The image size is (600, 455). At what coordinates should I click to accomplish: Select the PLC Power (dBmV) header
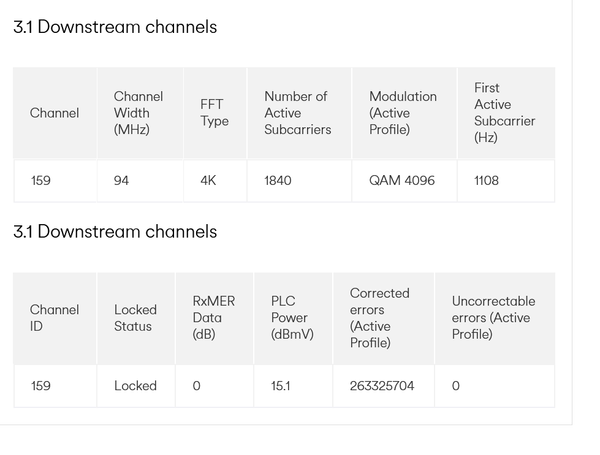(292, 318)
